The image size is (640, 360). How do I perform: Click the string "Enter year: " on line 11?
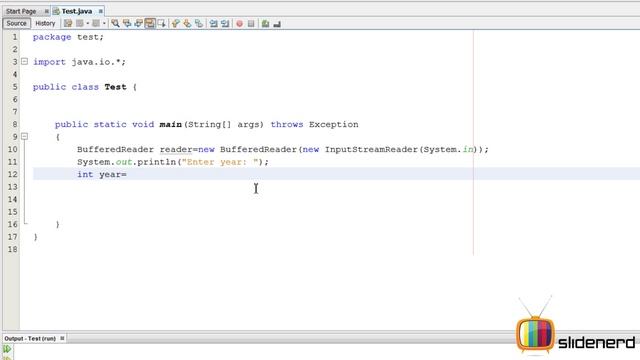pyautogui.click(x=220, y=162)
